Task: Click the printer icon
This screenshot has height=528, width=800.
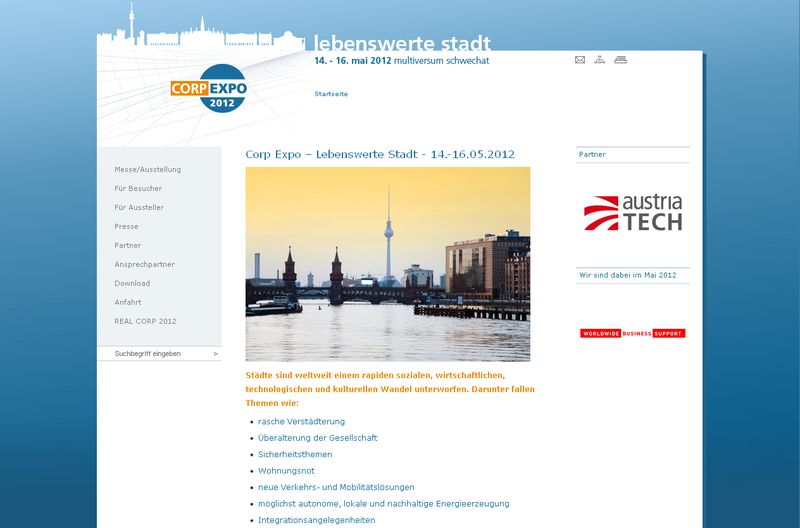Action: 620,60
